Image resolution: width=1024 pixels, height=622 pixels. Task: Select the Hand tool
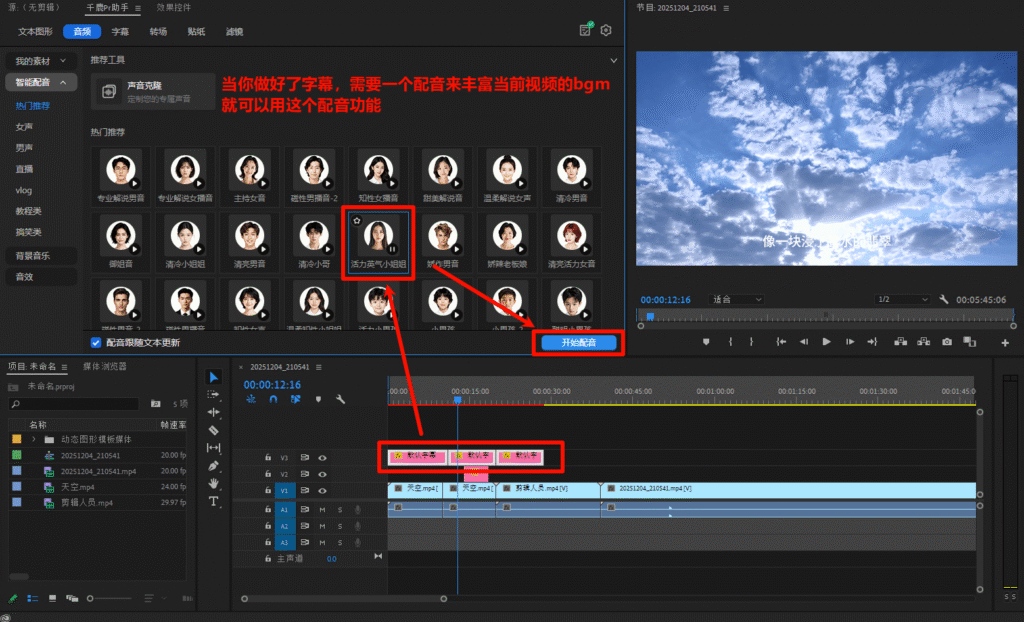click(x=214, y=484)
